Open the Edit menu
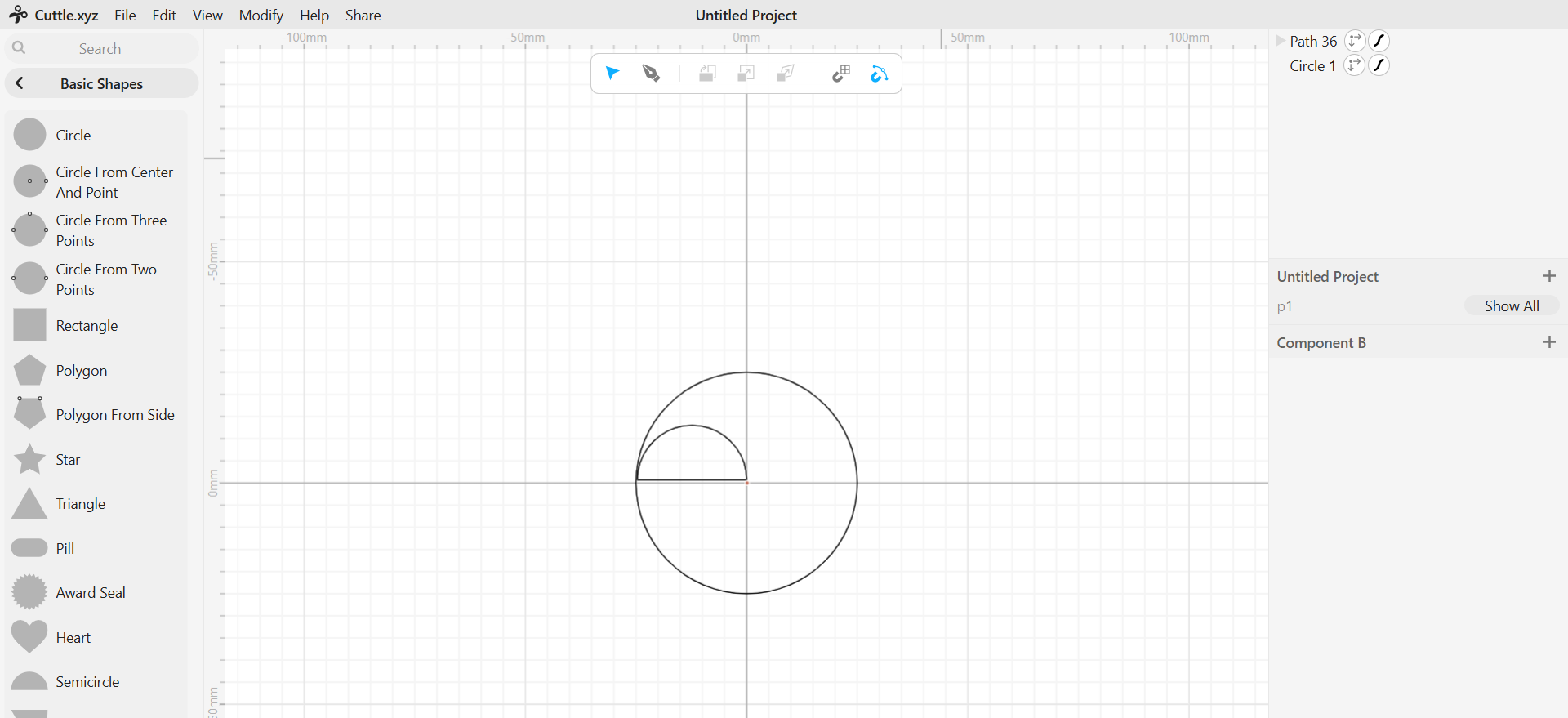This screenshot has width=1568, height=718. click(x=164, y=15)
